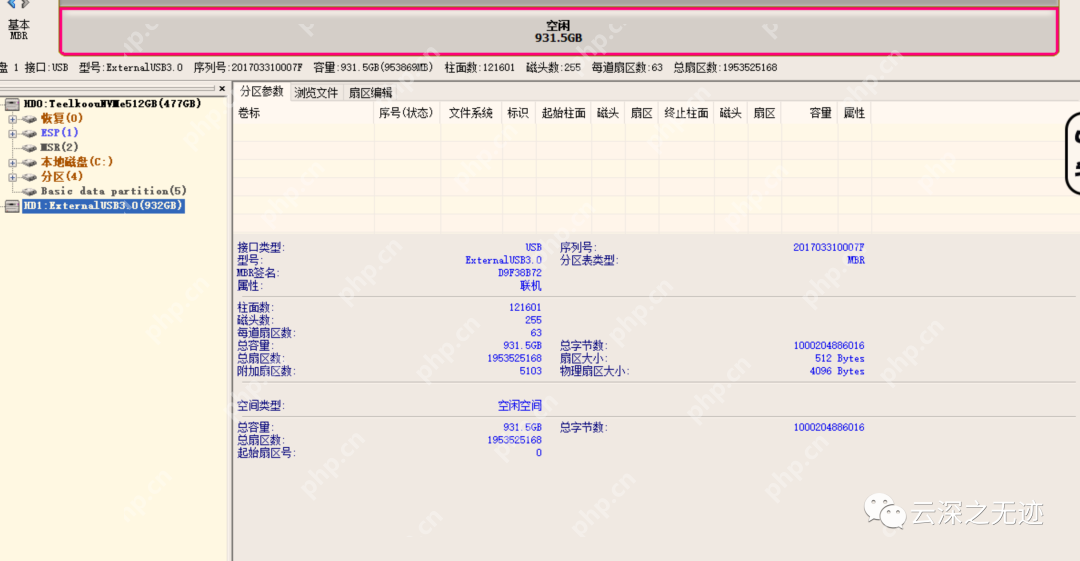The image size is (1080, 561).
Task: Close the disk tree panel
Action: pyautogui.click(x=222, y=88)
